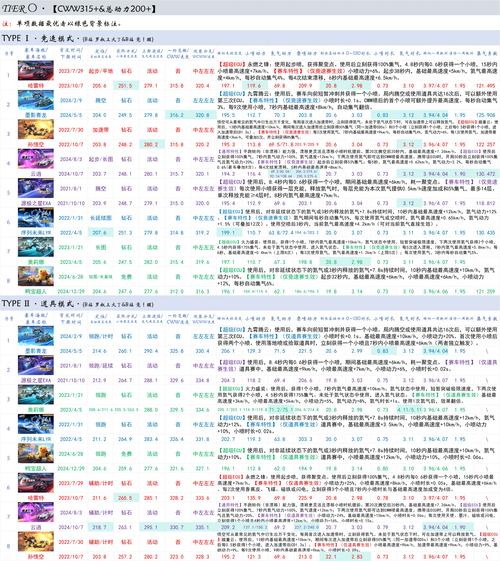Click the highlighted 199.1 cell
Viewport: 500px width, 561px height.
coord(228,233)
